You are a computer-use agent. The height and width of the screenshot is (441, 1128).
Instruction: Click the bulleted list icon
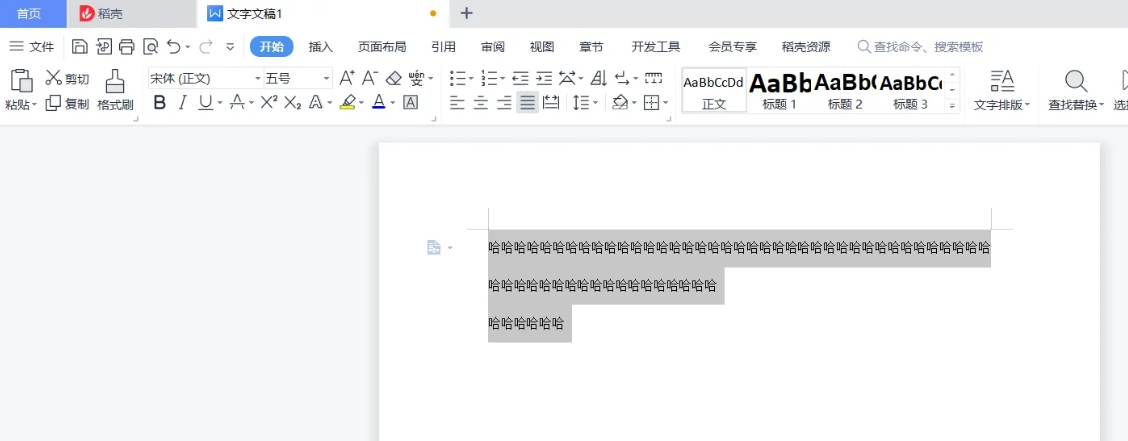click(458, 78)
